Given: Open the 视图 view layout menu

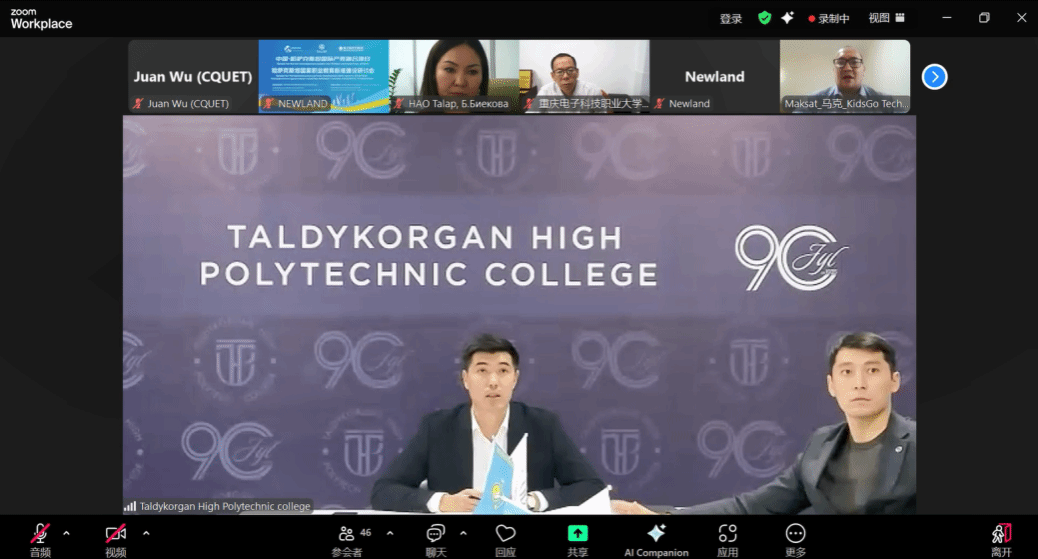Looking at the screenshot, I should [x=886, y=18].
